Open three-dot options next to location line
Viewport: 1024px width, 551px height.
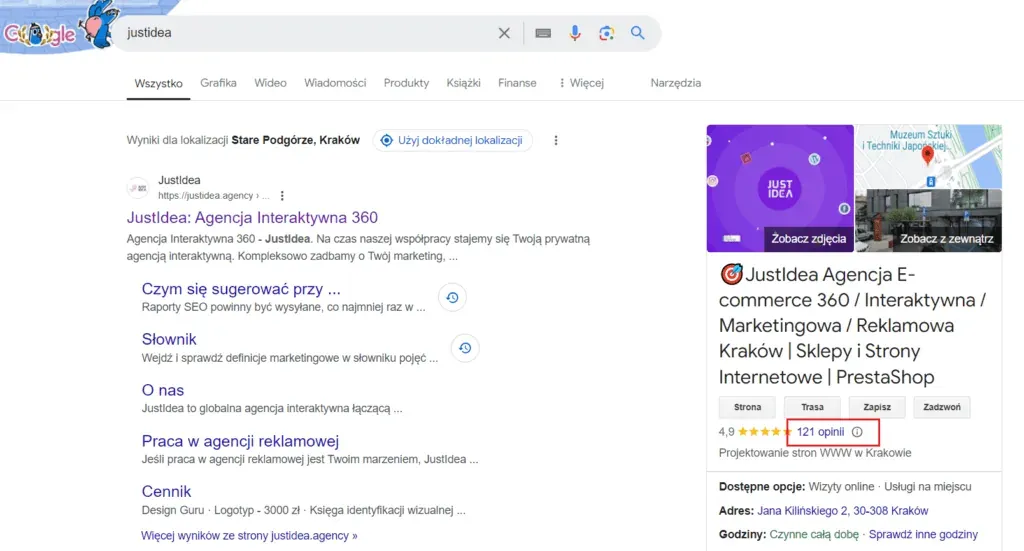coord(556,140)
